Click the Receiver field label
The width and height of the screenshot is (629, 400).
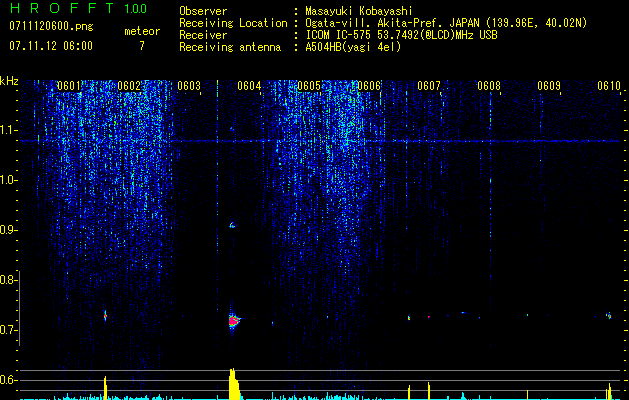pos(203,35)
